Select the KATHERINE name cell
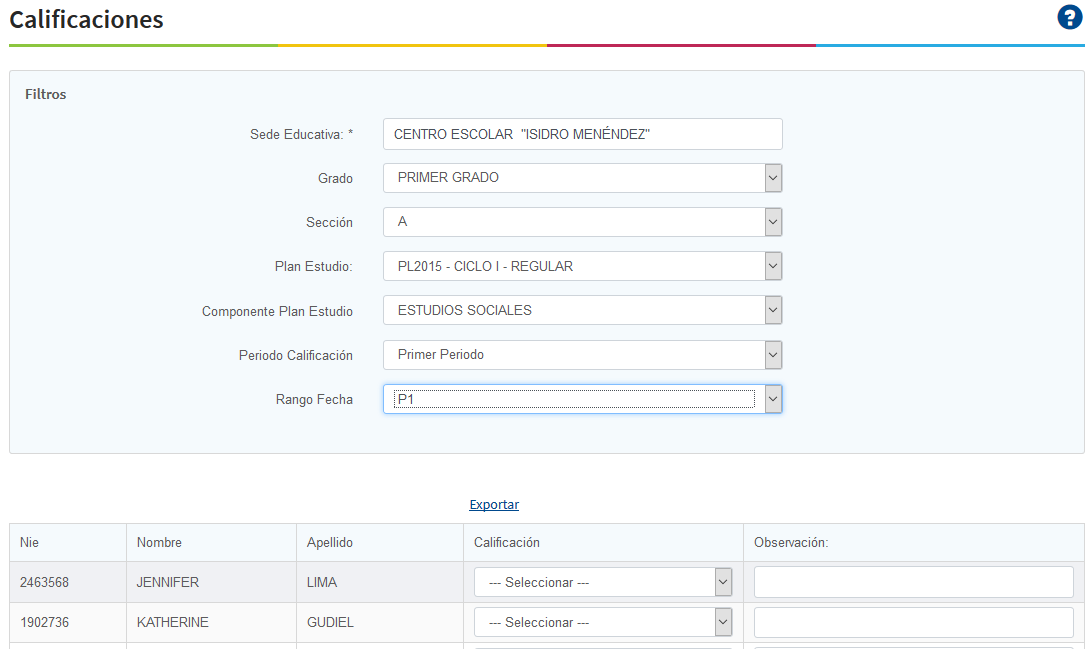This screenshot has height=649, width=1091. [x=173, y=622]
